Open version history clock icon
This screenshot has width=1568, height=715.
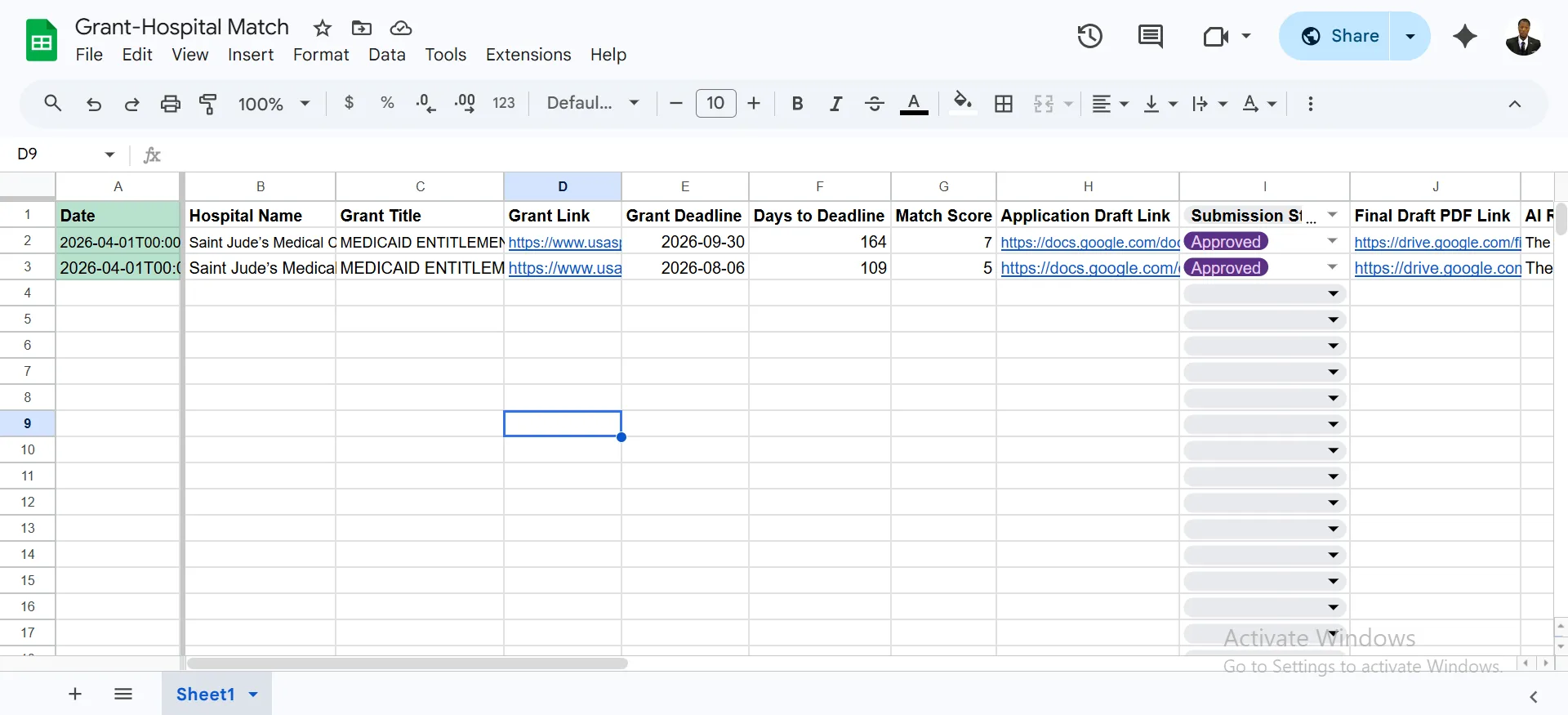(x=1089, y=36)
